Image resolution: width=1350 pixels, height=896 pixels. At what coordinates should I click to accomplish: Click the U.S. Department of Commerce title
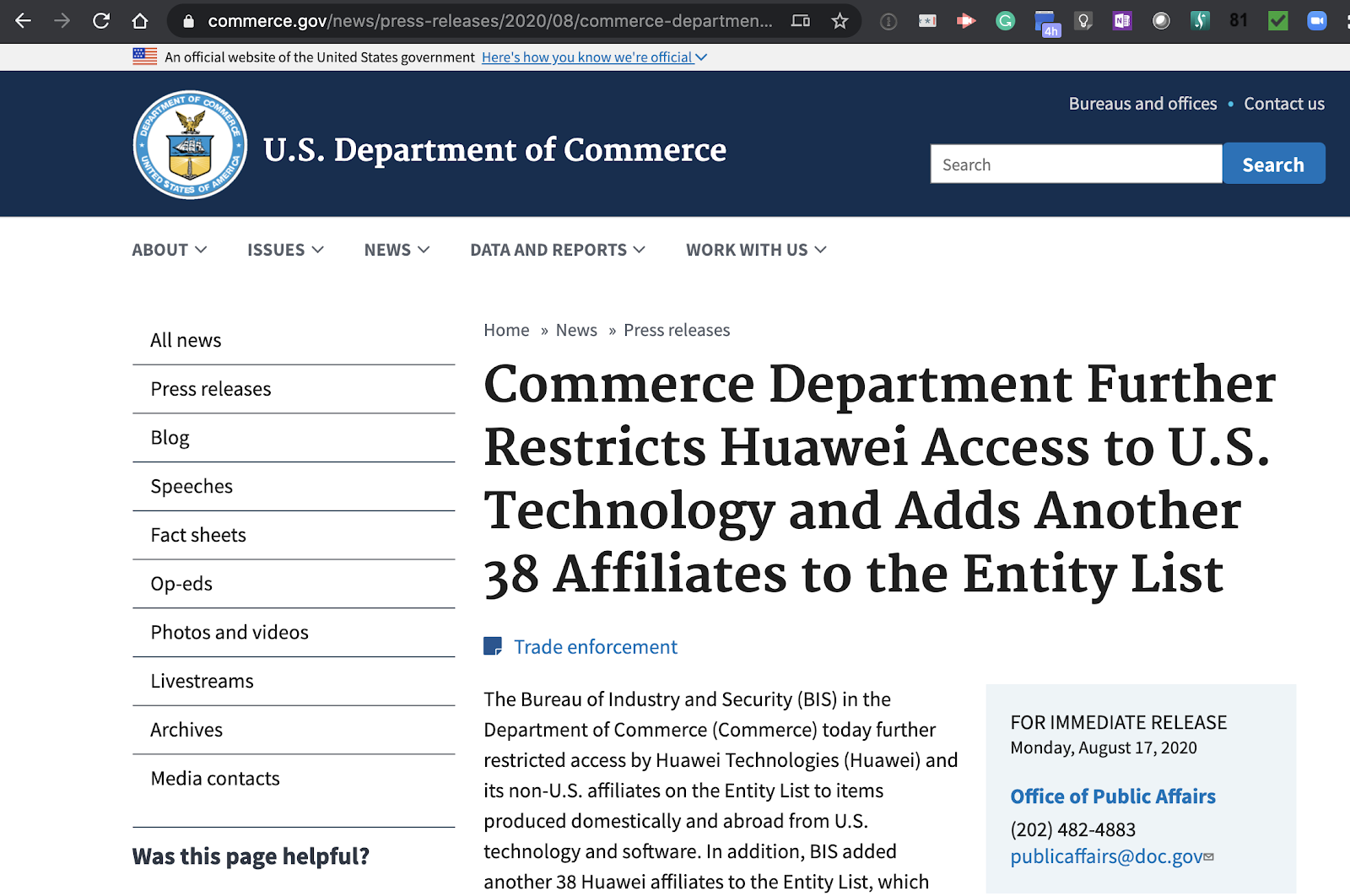click(x=494, y=150)
